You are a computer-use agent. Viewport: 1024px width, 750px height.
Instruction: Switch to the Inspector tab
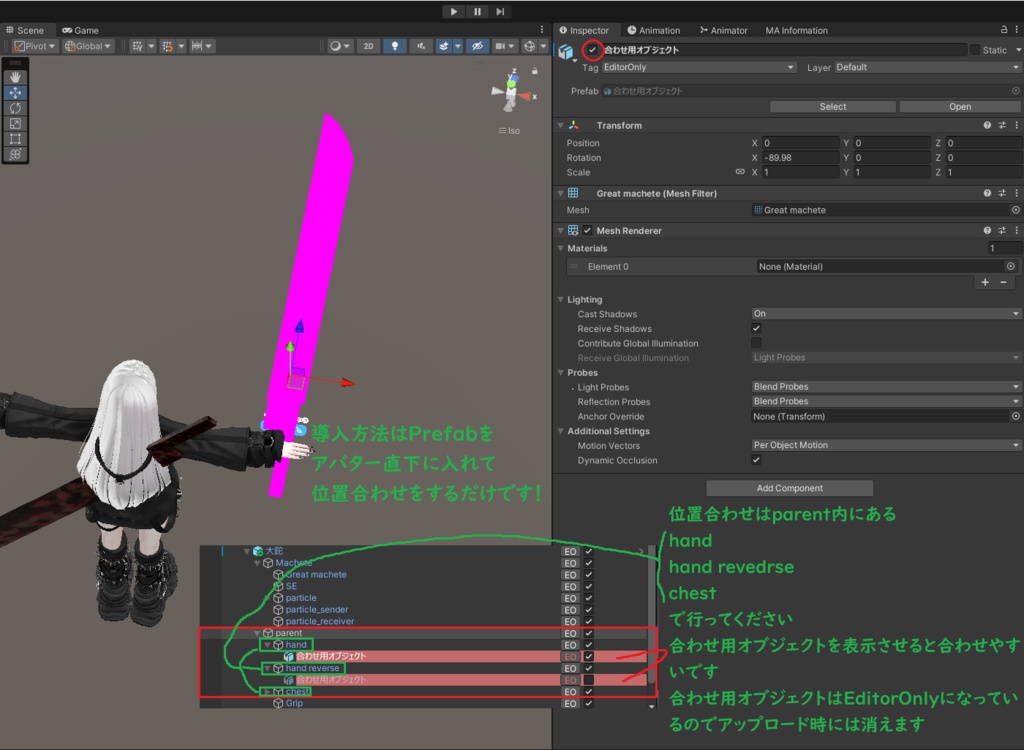(x=584, y=30)
